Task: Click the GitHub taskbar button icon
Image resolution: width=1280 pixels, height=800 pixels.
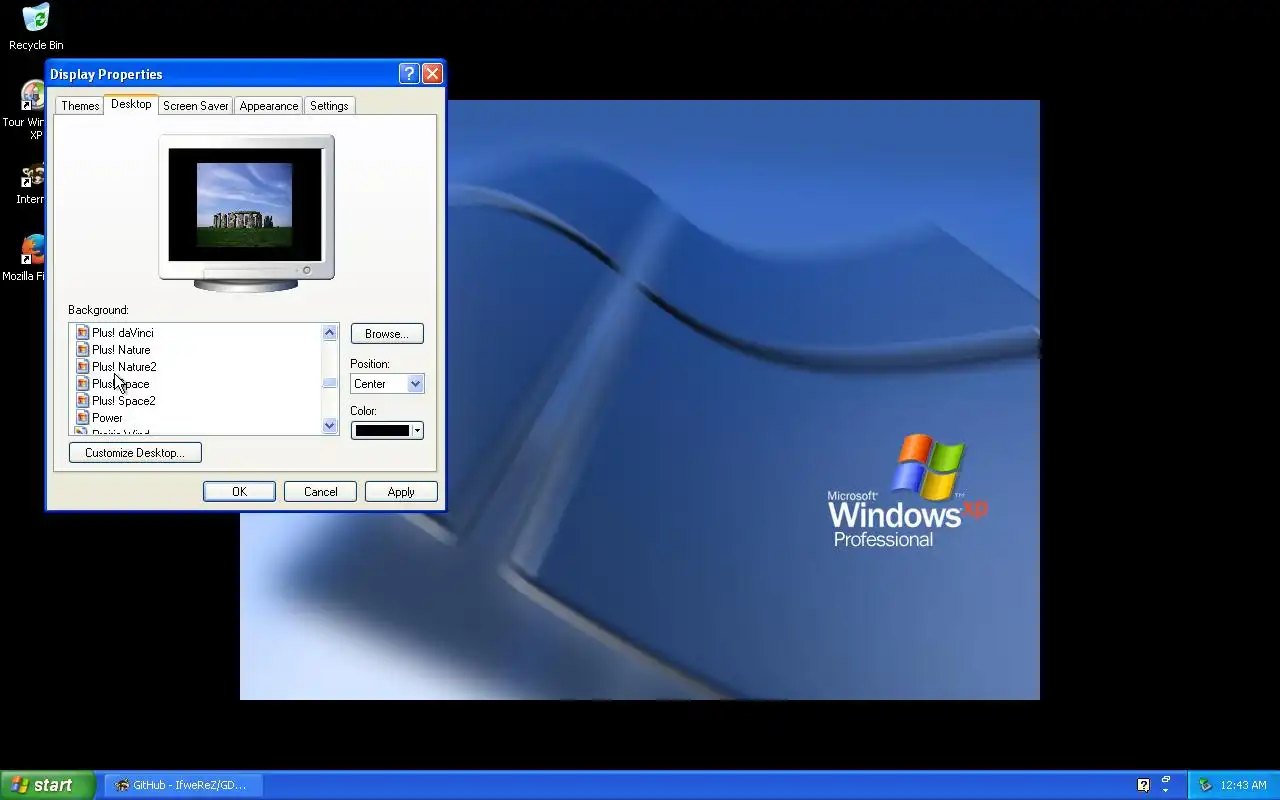Action: coord(122,785)
